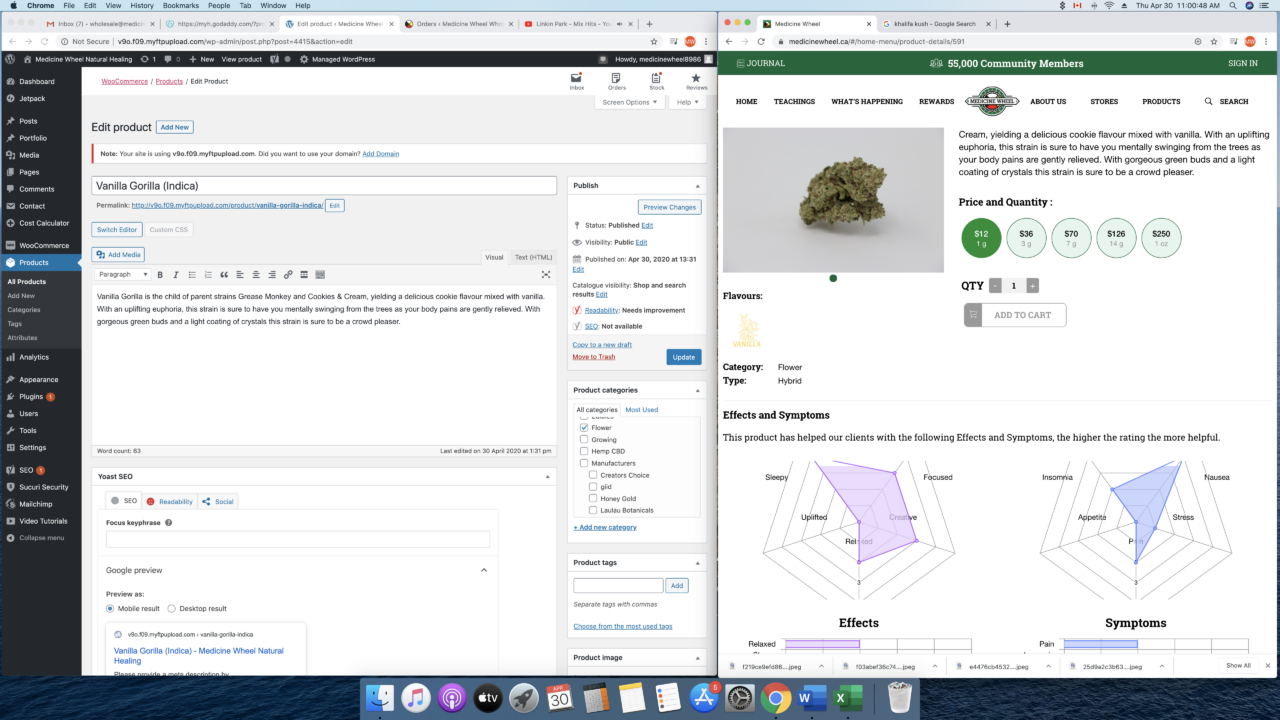Screen dimensions: 1280x720
Task: Increase quantity with the plus stepper
Action: pyautogui.click(x=1033, y=286)
